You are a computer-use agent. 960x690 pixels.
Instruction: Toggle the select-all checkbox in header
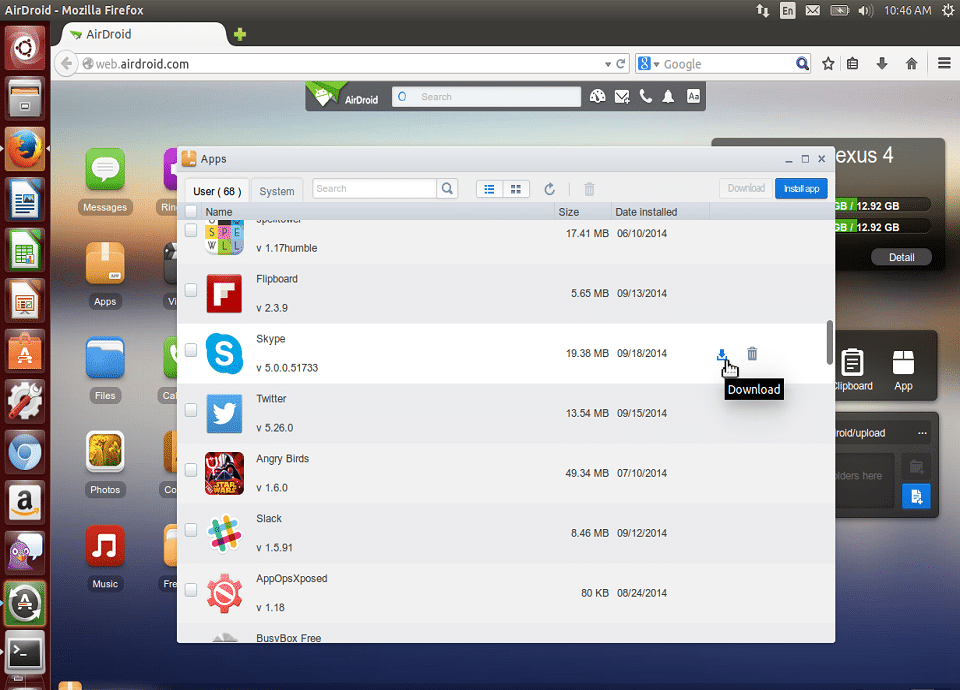(191, 212)
